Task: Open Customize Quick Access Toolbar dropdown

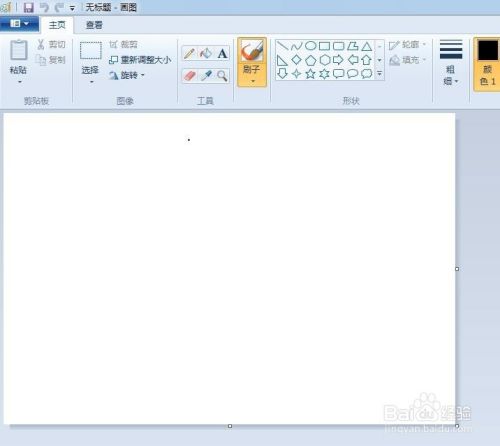Action: click(x=72, y=8)
